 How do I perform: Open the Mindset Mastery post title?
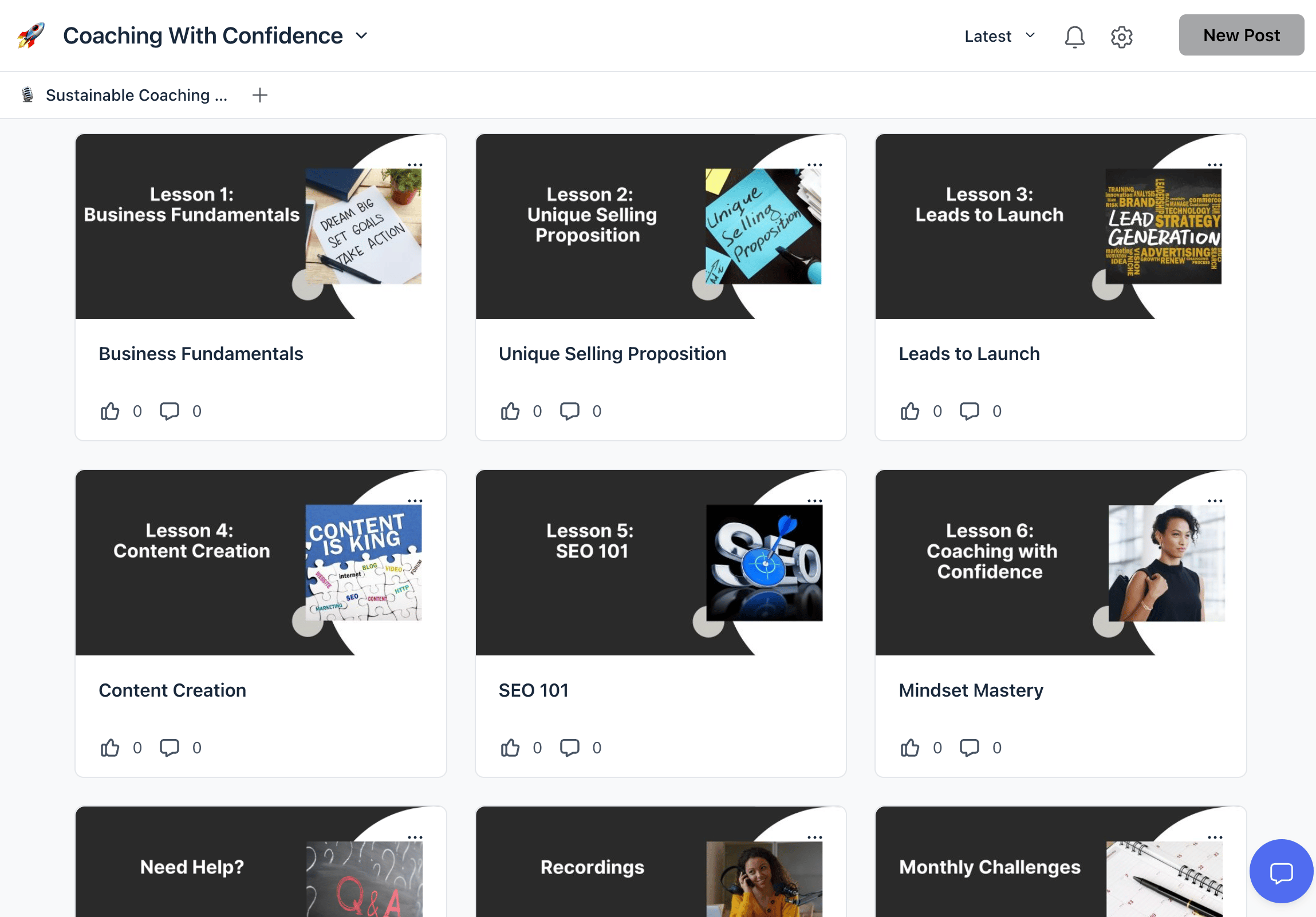point(970,690)
